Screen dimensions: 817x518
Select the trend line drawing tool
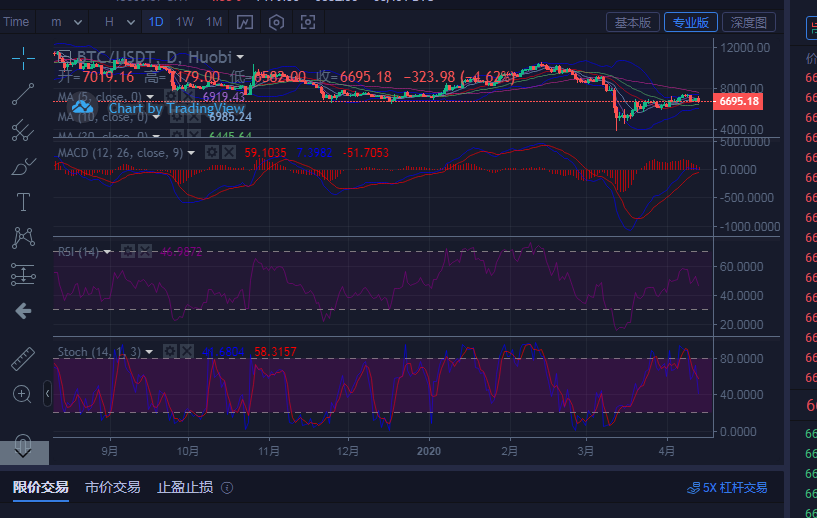tap(23, 94)
